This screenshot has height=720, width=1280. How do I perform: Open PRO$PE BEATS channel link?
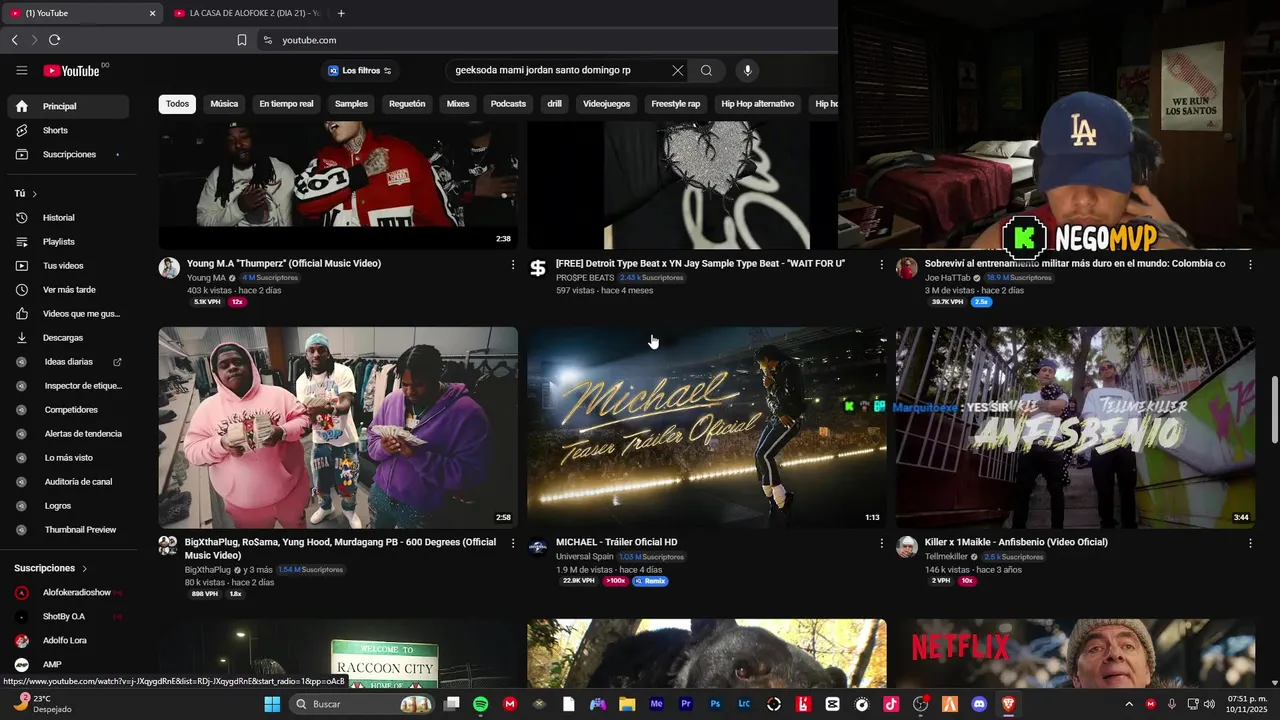click(585, 277)
